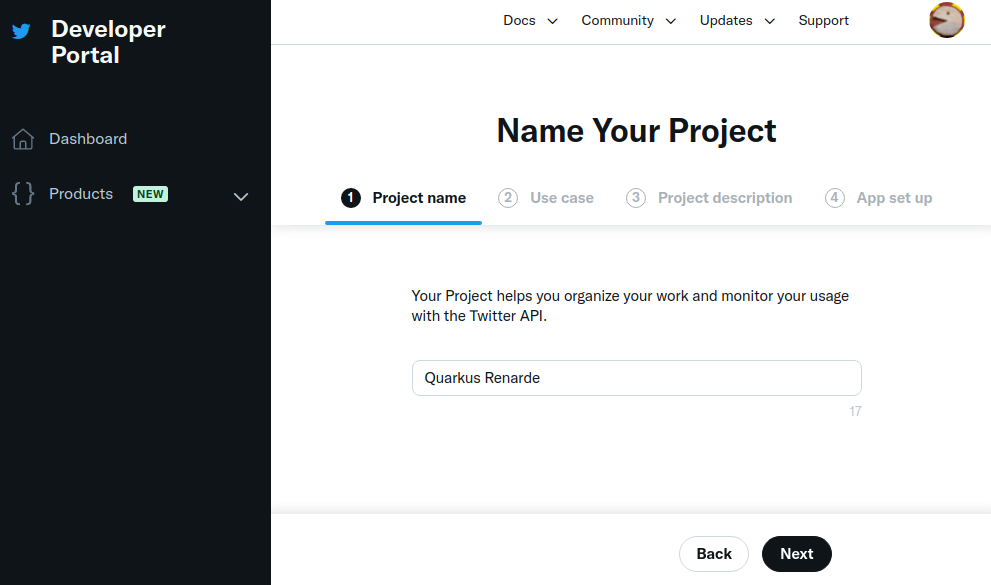
Task: Select the Use case step tab
Action: click(x=561, y=198)
